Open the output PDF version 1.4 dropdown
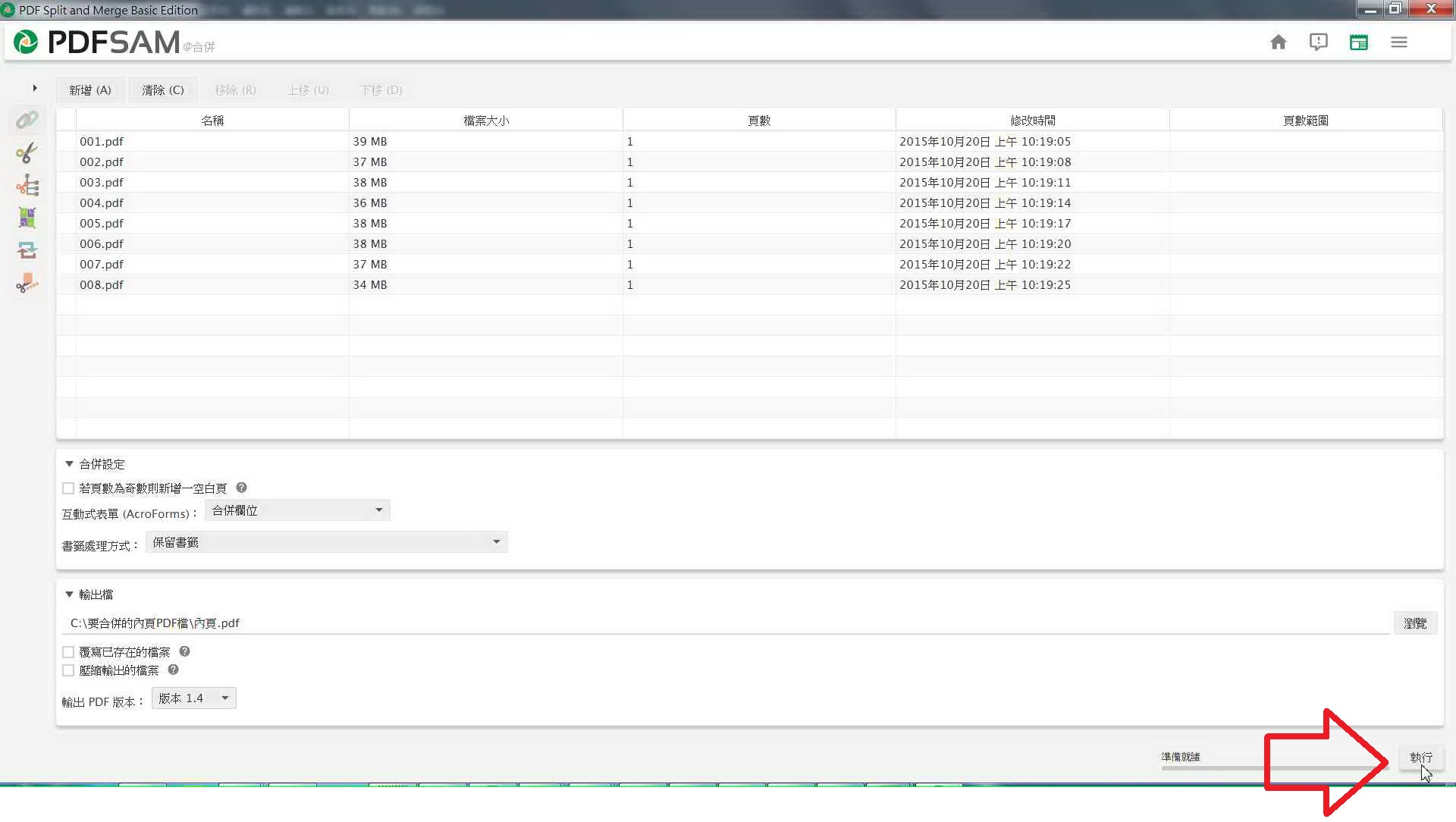 coord(193,698)
